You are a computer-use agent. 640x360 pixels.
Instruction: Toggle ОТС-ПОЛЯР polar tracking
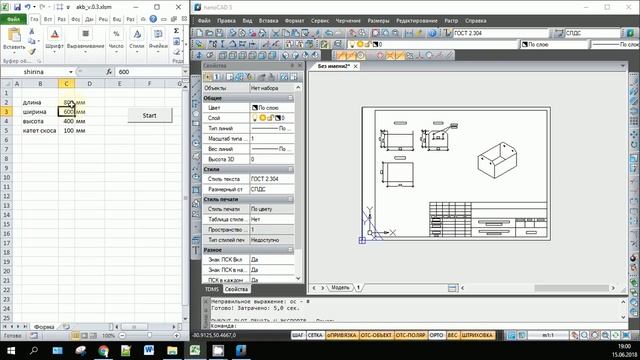click(411, 335)
